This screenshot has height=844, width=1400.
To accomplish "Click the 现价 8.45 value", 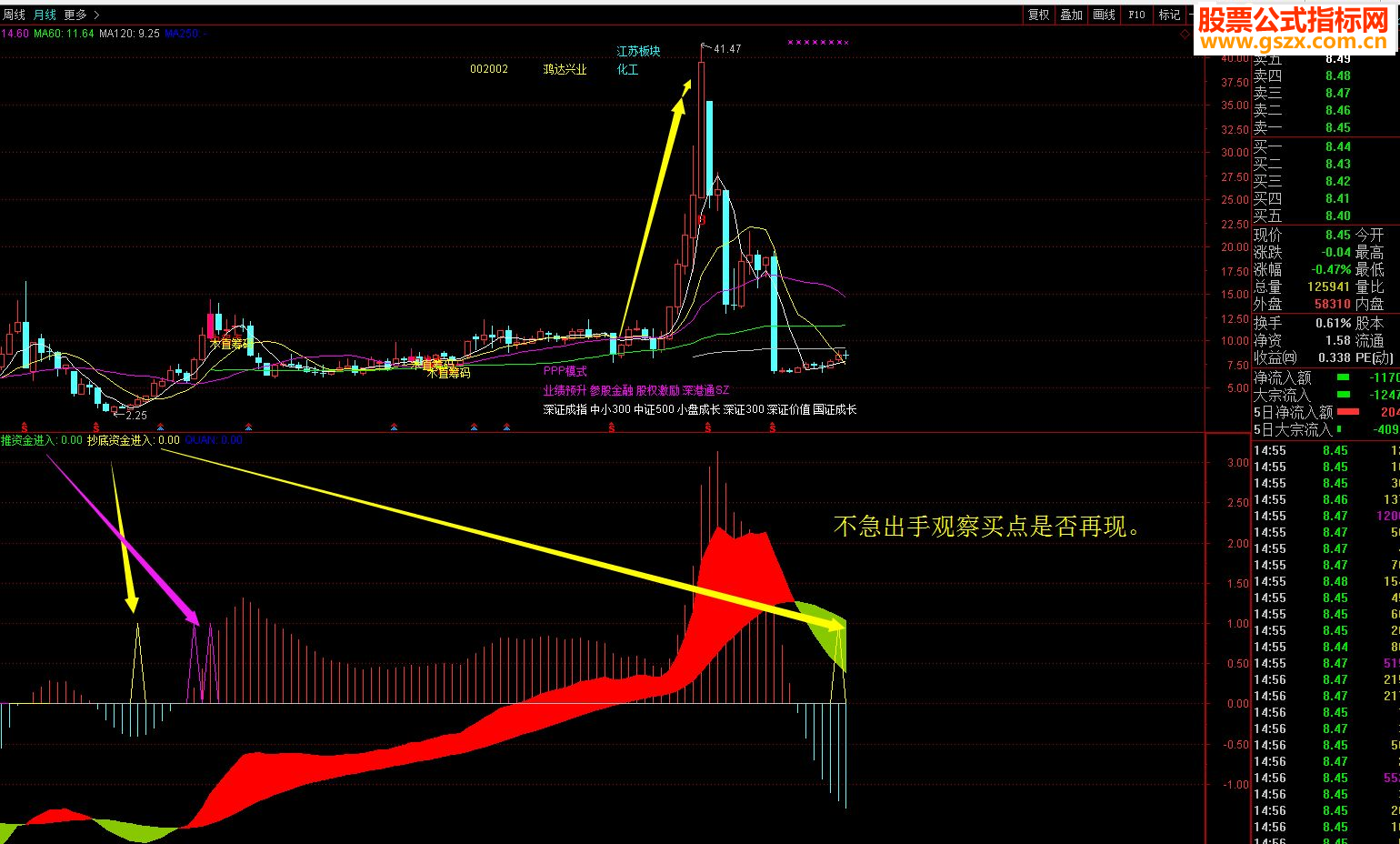I will [x=1337, y=235].
